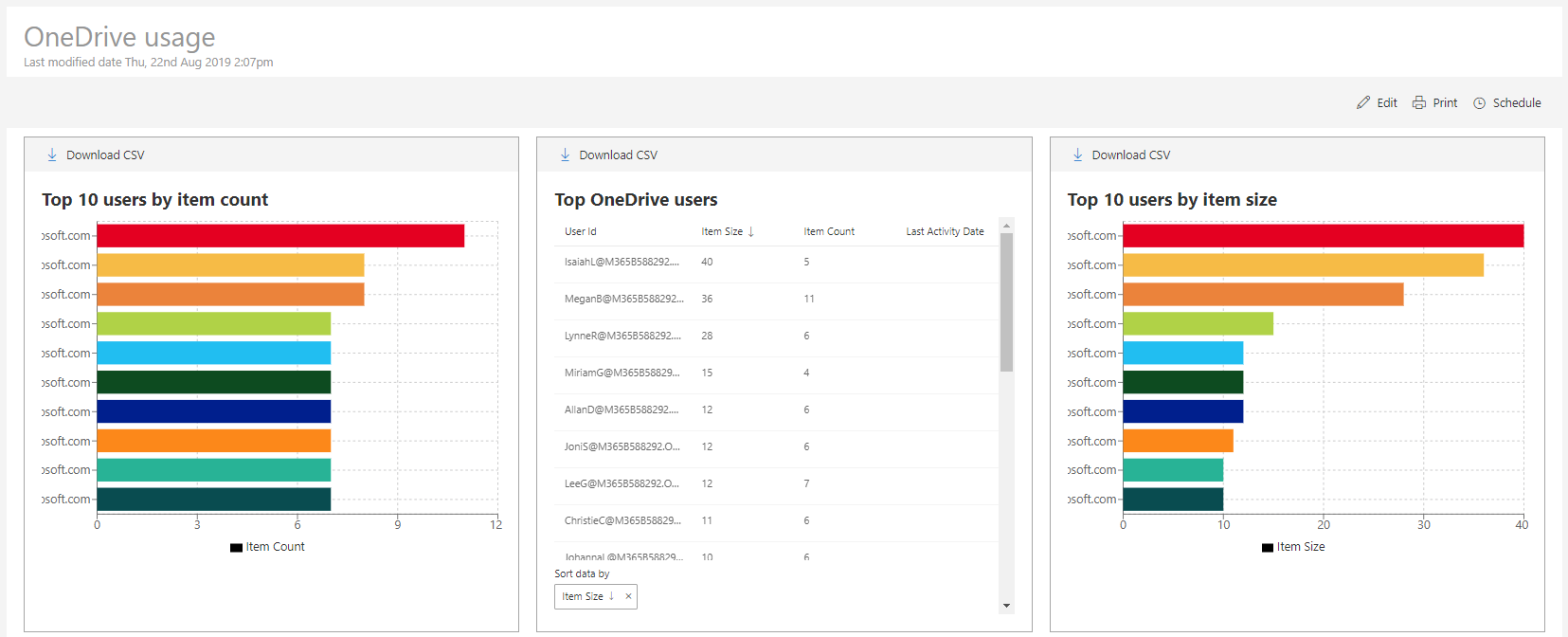The height and width of the screenshot is (637, 1568).
Task: Sort table by Item Count column
Action: click(829, 231)
